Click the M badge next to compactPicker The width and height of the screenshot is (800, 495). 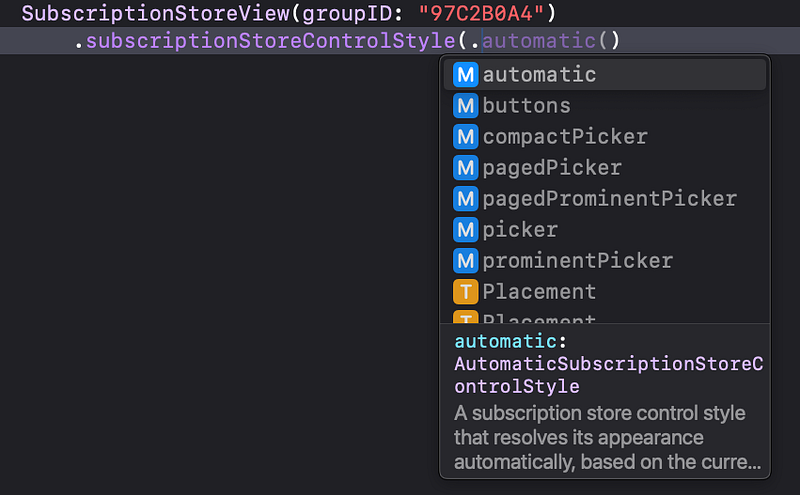465,137
